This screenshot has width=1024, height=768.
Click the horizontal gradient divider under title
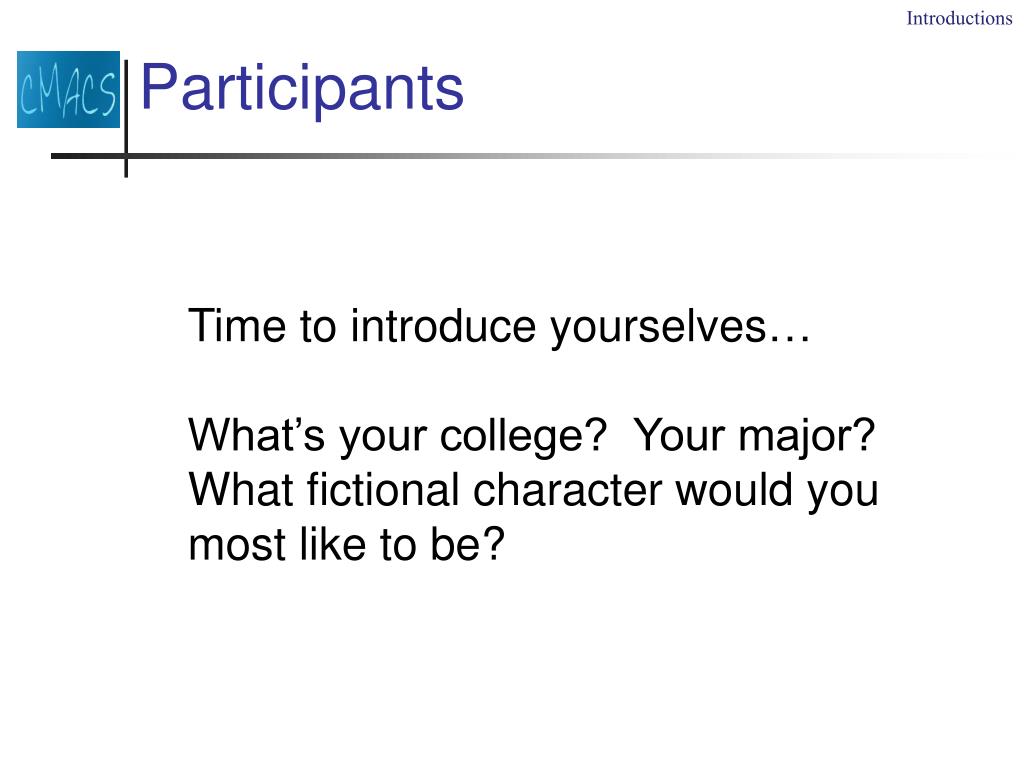(x=532, y=156)
